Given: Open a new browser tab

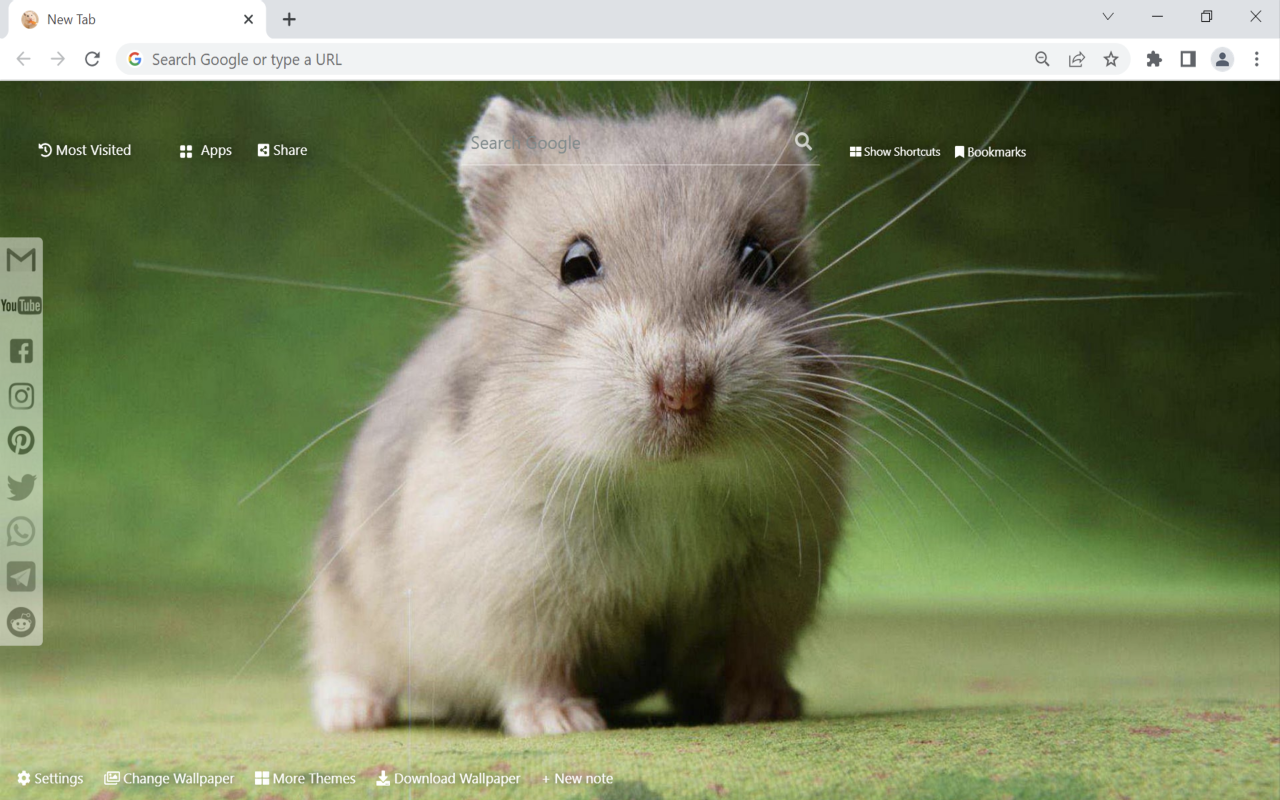Looking at the screenshot, I should click(289, 20).
